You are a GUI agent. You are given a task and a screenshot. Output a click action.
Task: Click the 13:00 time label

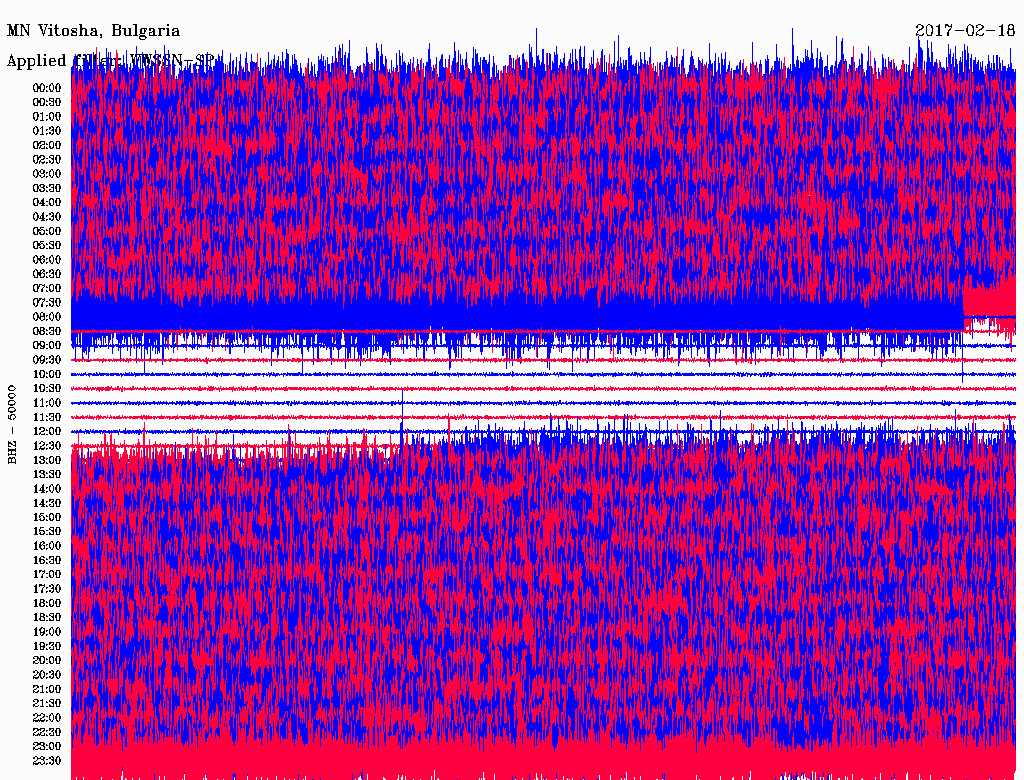pos(47,460)
